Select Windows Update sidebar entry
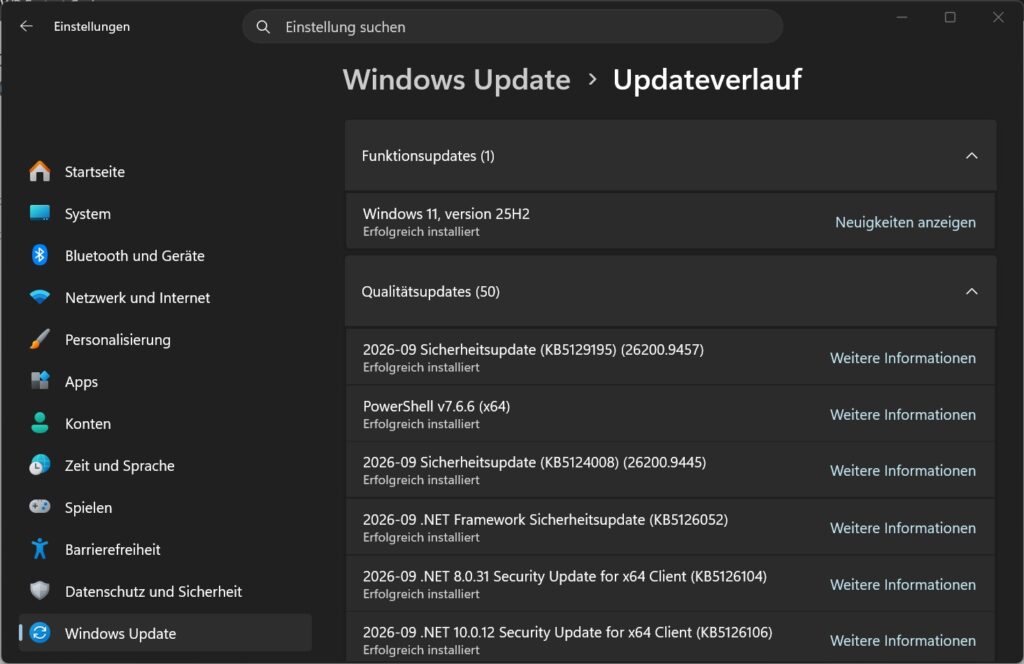The image size is (1024, 664). pos(165,633)
